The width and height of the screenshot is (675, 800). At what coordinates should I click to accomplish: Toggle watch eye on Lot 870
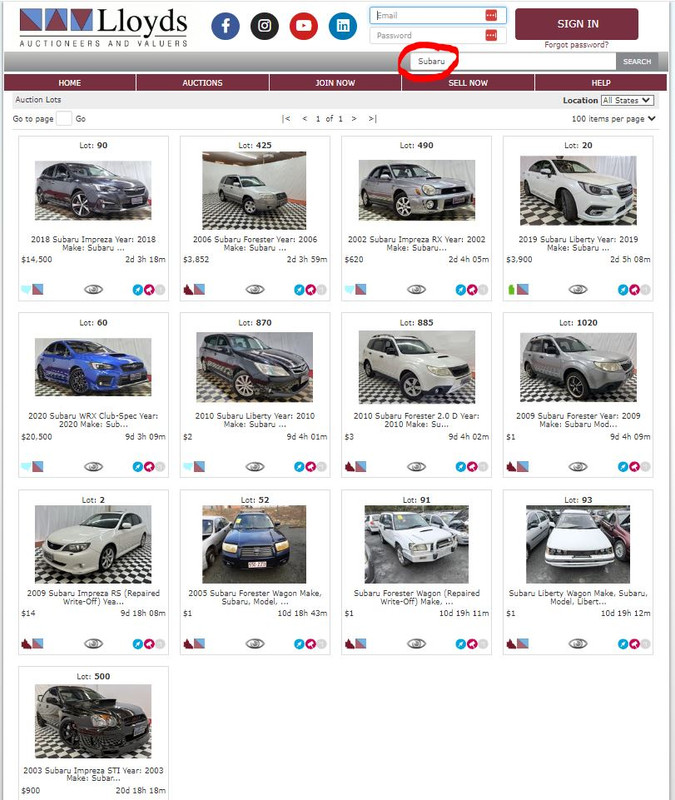(x=255, y=466)
